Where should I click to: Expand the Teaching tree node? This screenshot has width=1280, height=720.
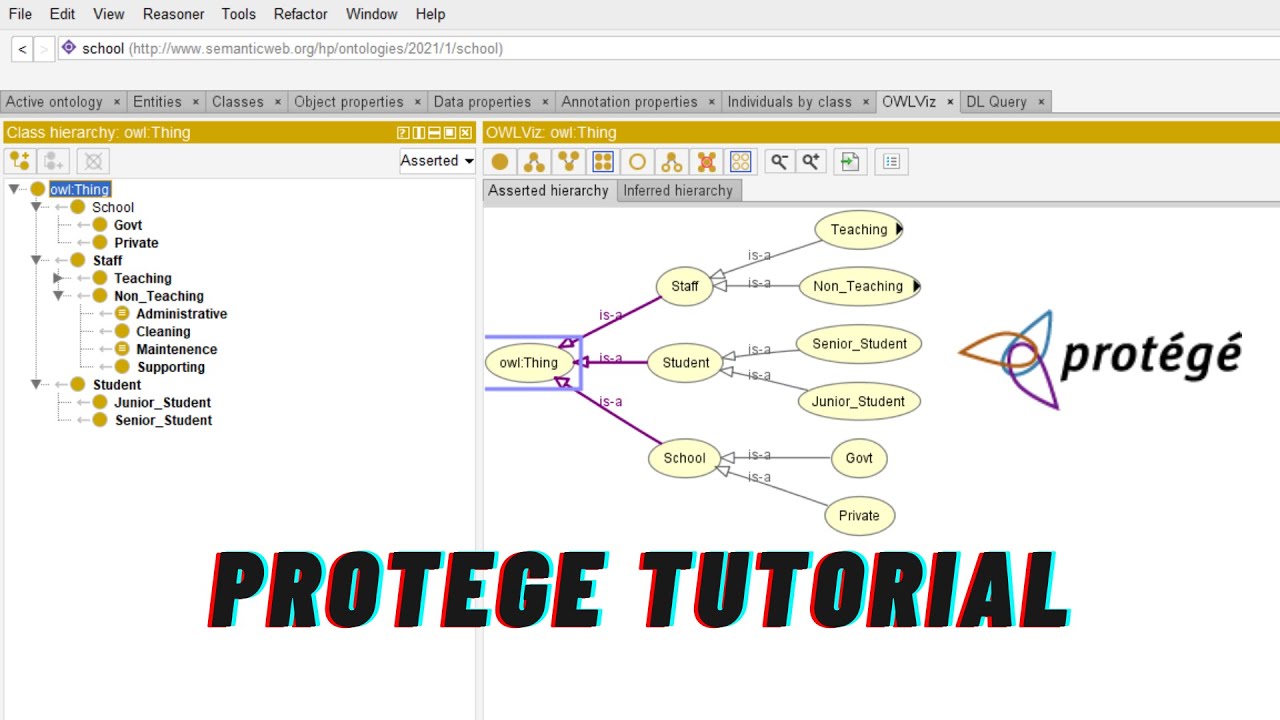(x=58, y=278)
